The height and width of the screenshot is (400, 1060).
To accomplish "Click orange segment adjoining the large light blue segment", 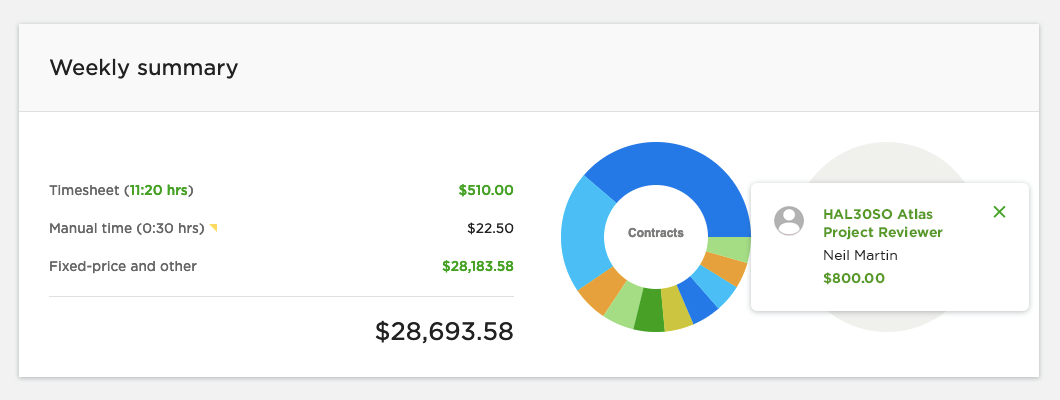I will (x=602, y=293).
